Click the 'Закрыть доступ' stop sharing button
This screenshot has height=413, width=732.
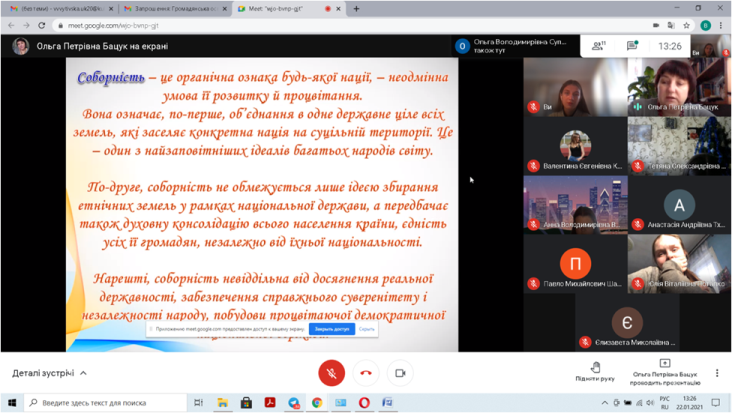click(331, 329)
